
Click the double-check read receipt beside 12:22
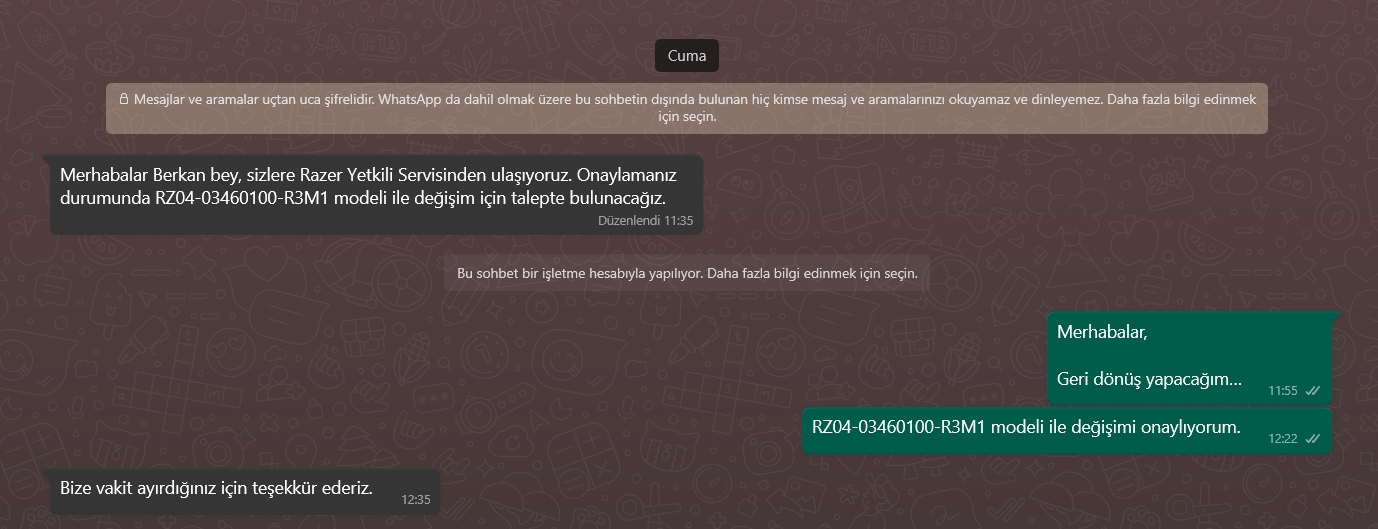pyautogui.click(x=1313, y=438)
